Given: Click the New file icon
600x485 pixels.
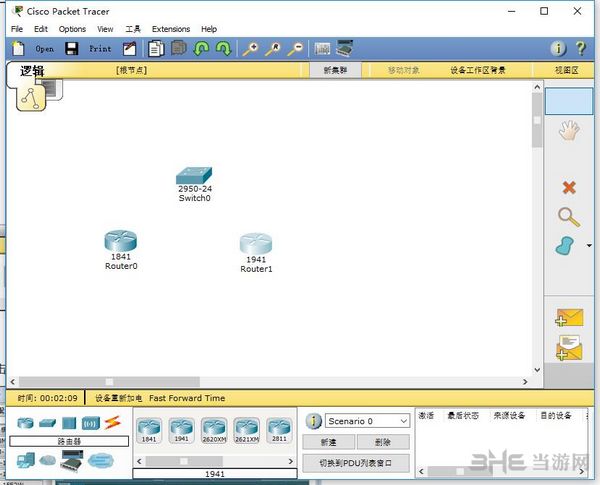Looking at the screenshot, I should point(18,49).
